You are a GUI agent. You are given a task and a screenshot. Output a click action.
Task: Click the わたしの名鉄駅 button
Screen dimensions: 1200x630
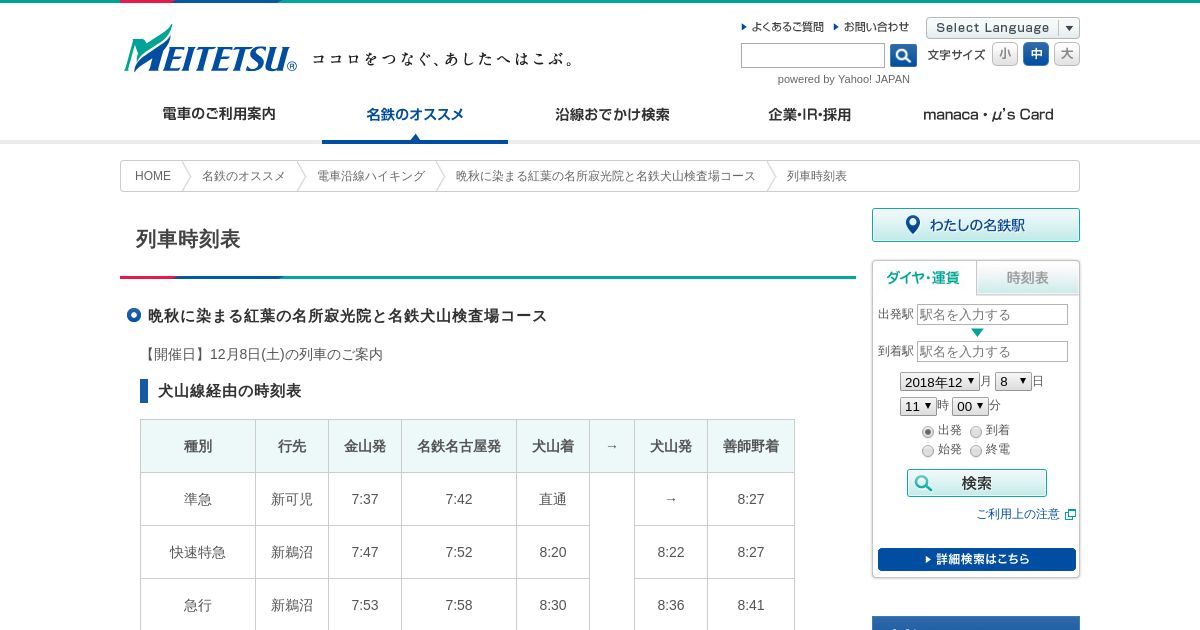(976, 225)
